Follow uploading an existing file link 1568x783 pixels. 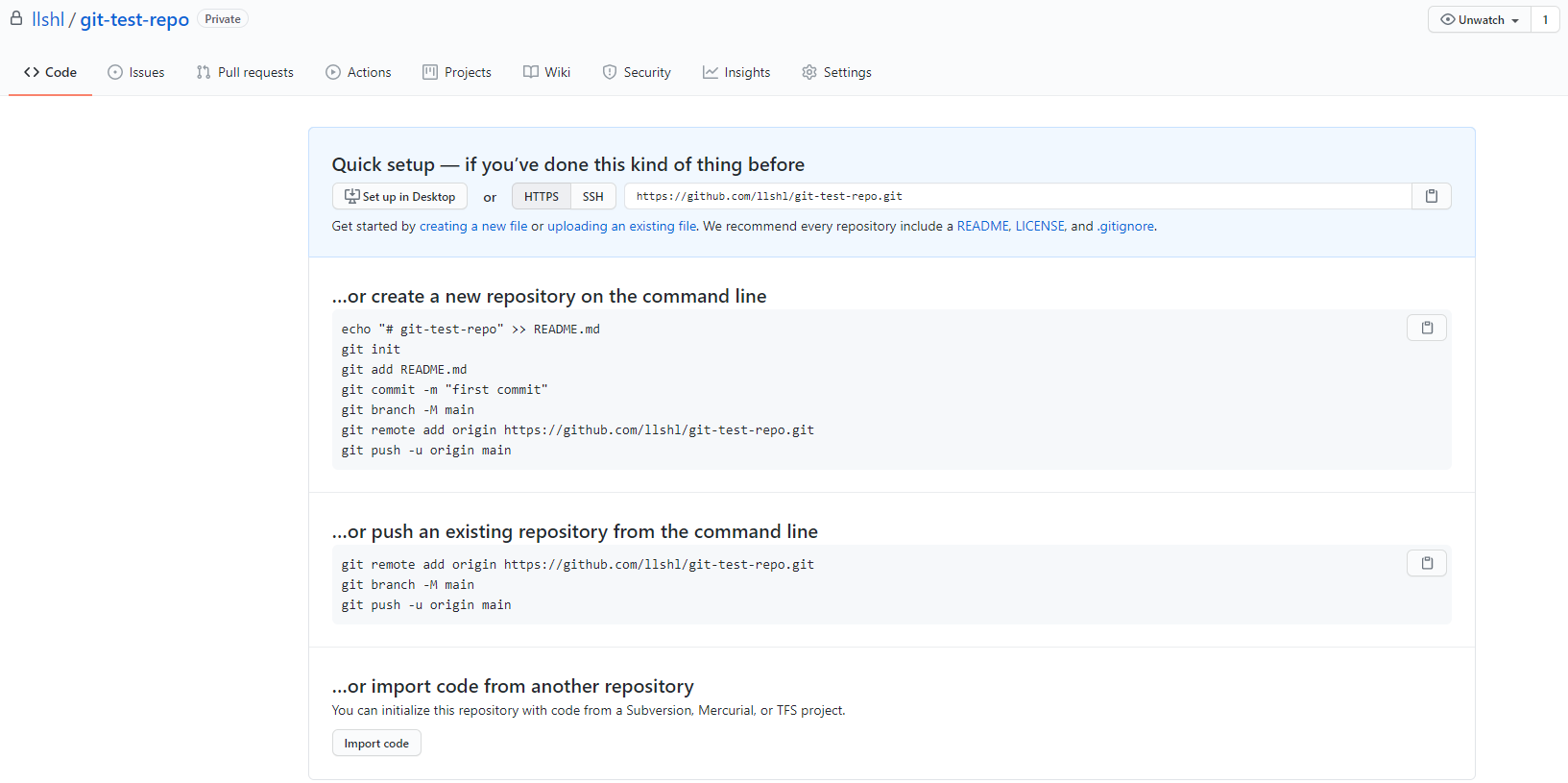click(x=622, y=226)
